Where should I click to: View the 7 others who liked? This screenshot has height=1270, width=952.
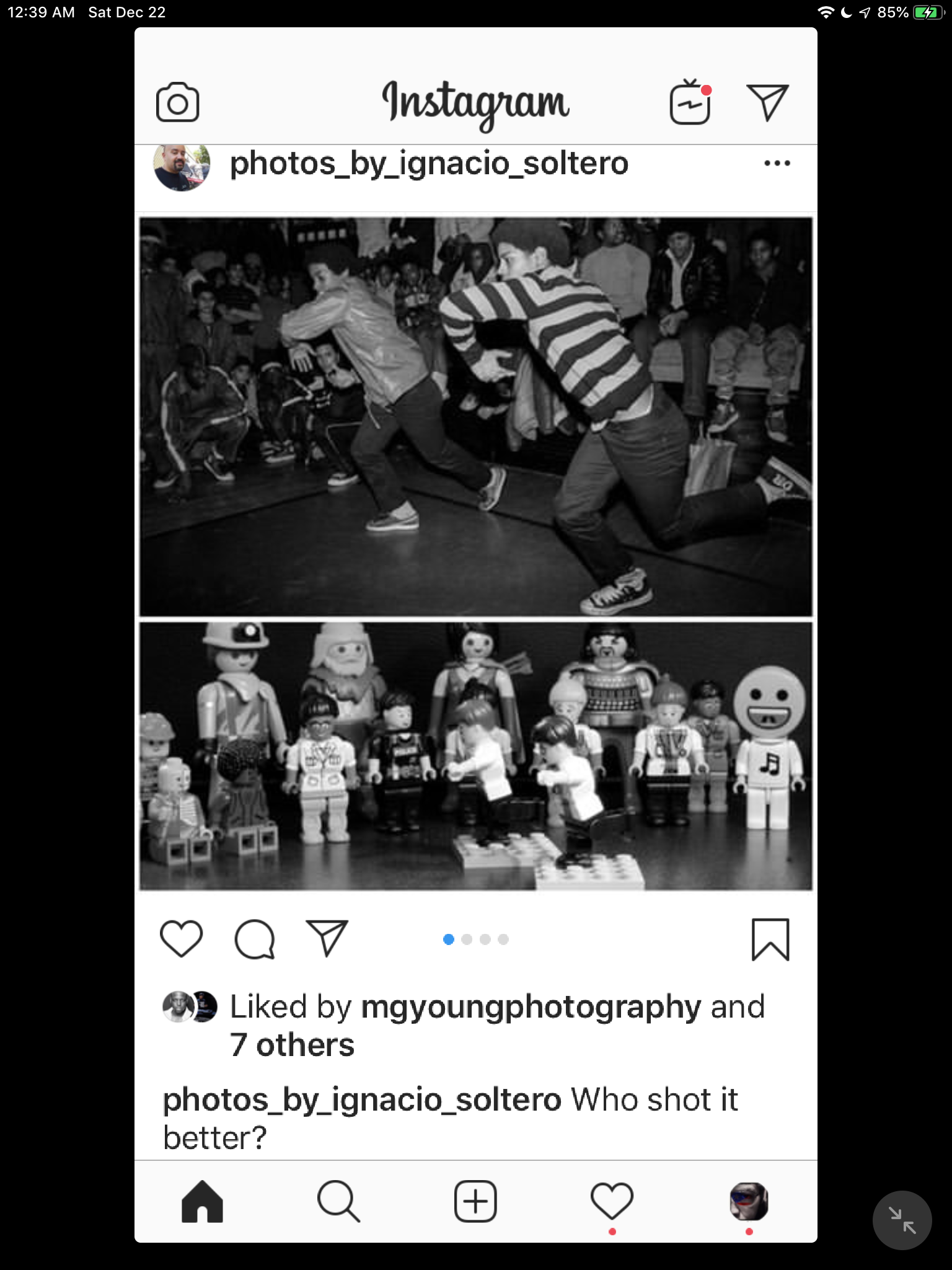(x=292, y=1046)
